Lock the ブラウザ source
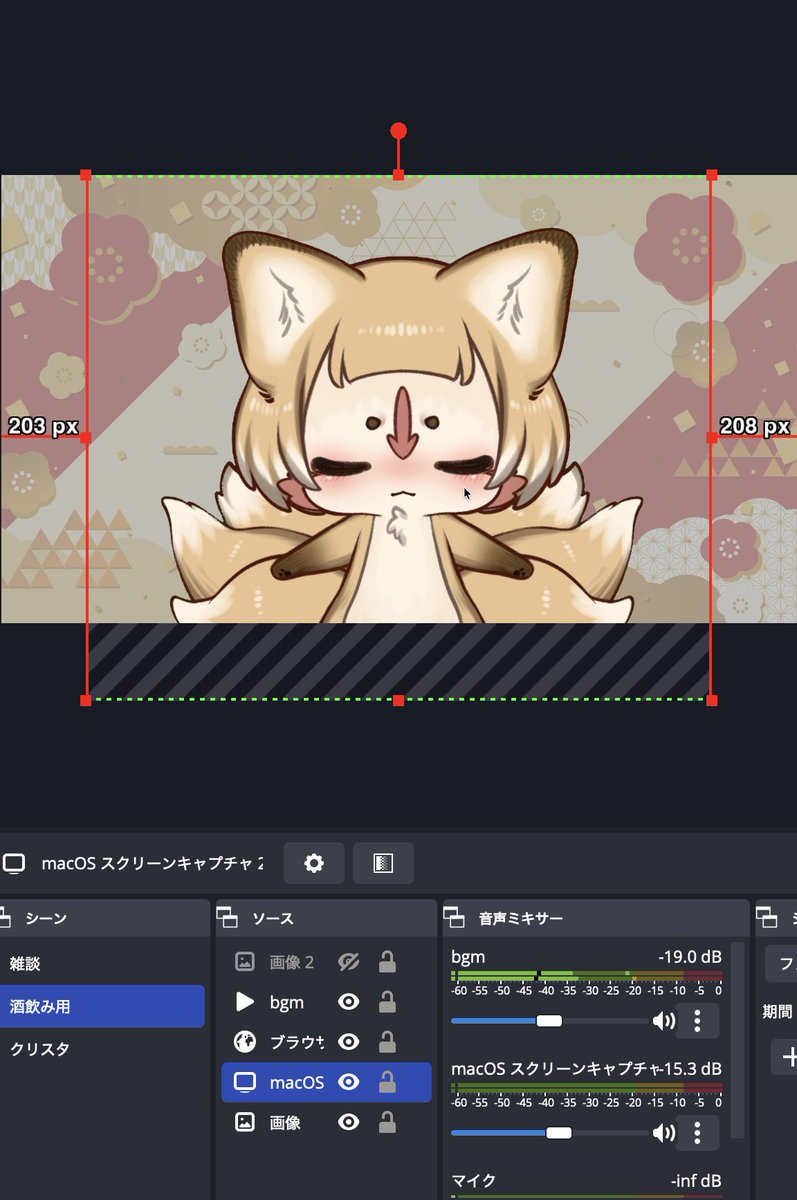 coord(387,1042)
